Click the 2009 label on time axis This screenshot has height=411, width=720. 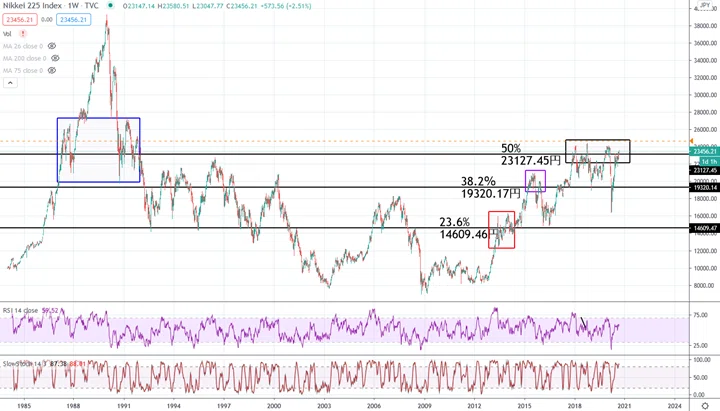point(424,406)
